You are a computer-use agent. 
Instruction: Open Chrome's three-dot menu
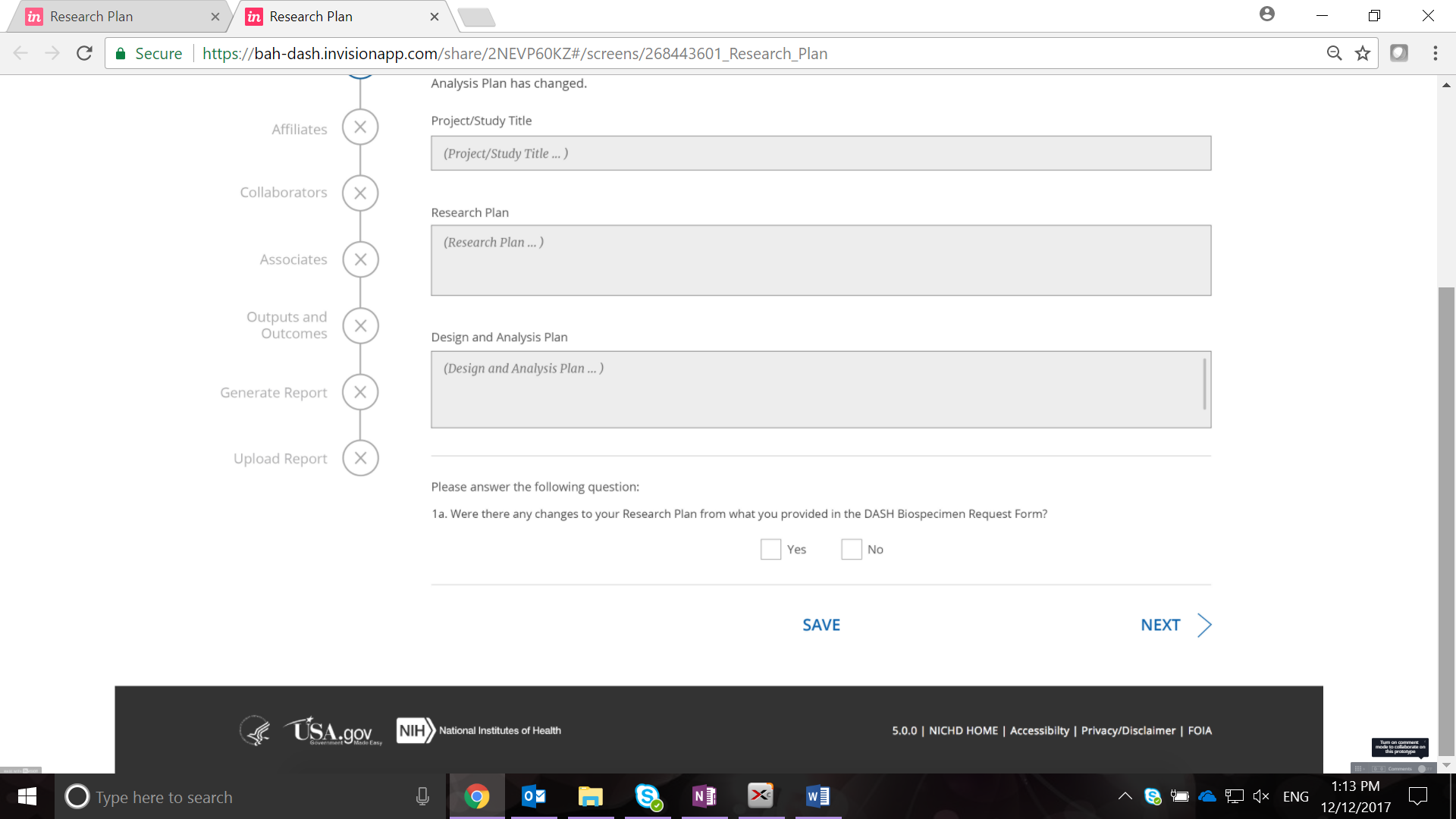point(1435,53)
